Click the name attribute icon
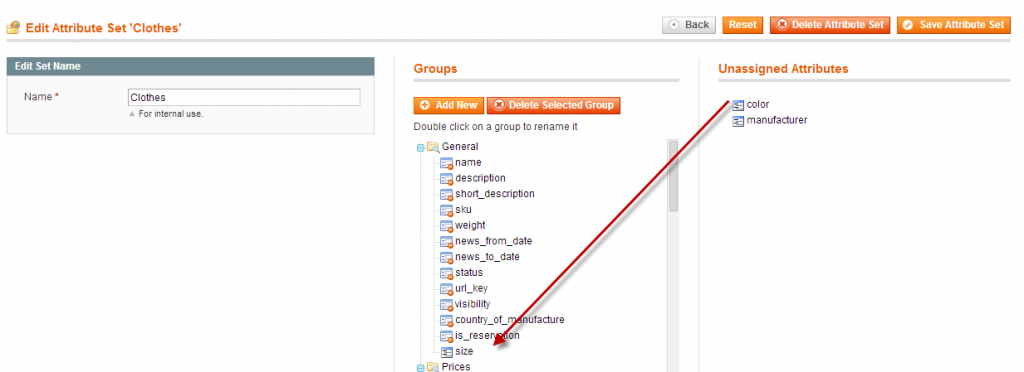 point(447,163)
